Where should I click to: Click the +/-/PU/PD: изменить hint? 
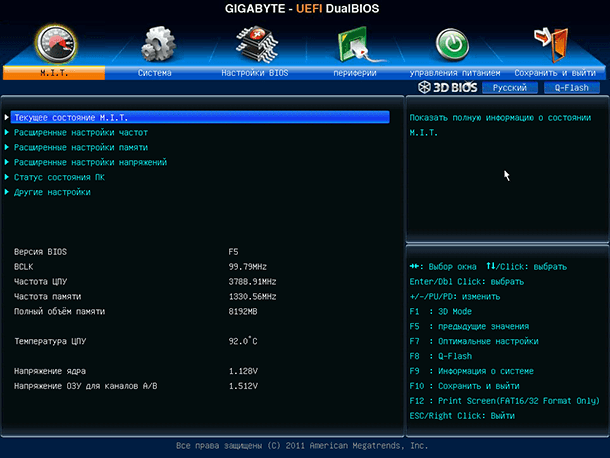point(455,297)
